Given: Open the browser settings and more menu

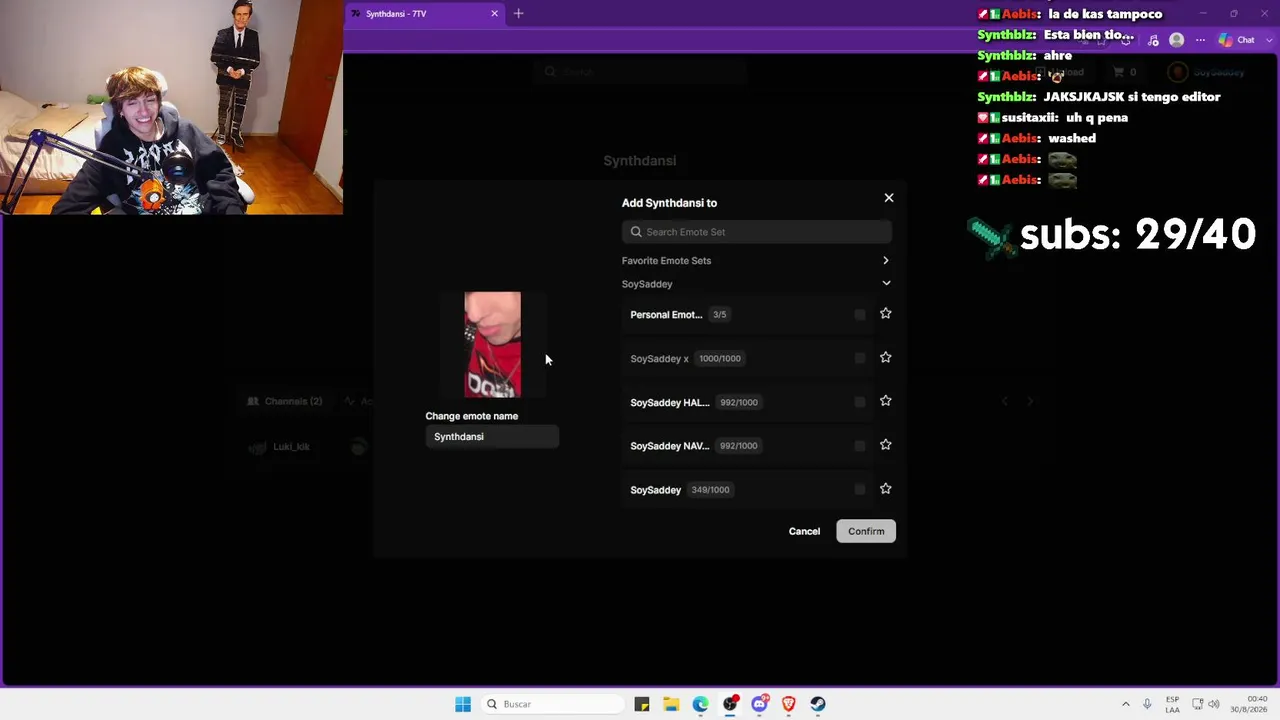Looking at the screenshot, I should [x=1200, y=40].
